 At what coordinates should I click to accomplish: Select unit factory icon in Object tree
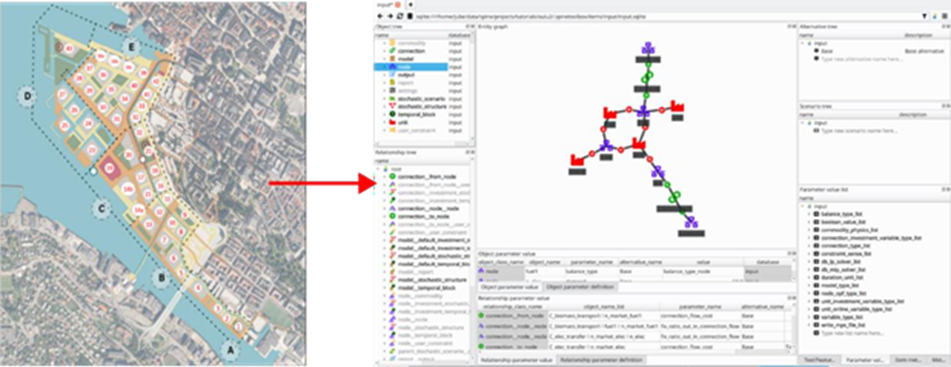click(x=392, y=122)
